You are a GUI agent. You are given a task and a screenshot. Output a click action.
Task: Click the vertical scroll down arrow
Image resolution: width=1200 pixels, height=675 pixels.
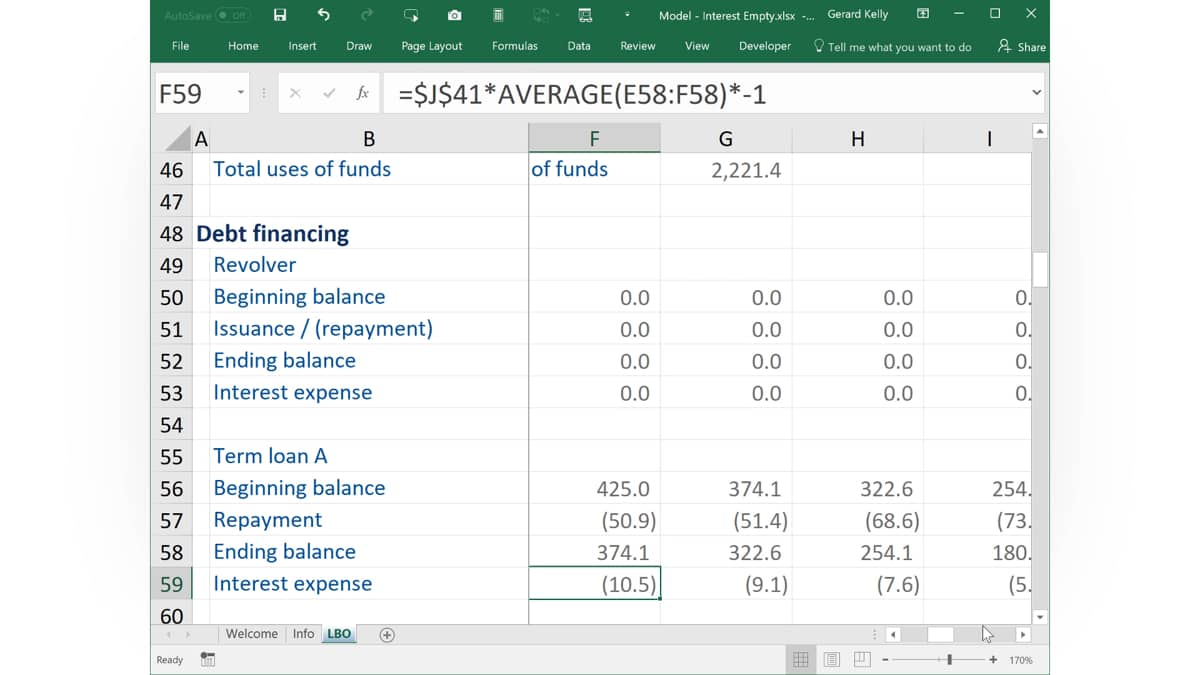point(1040,617)
